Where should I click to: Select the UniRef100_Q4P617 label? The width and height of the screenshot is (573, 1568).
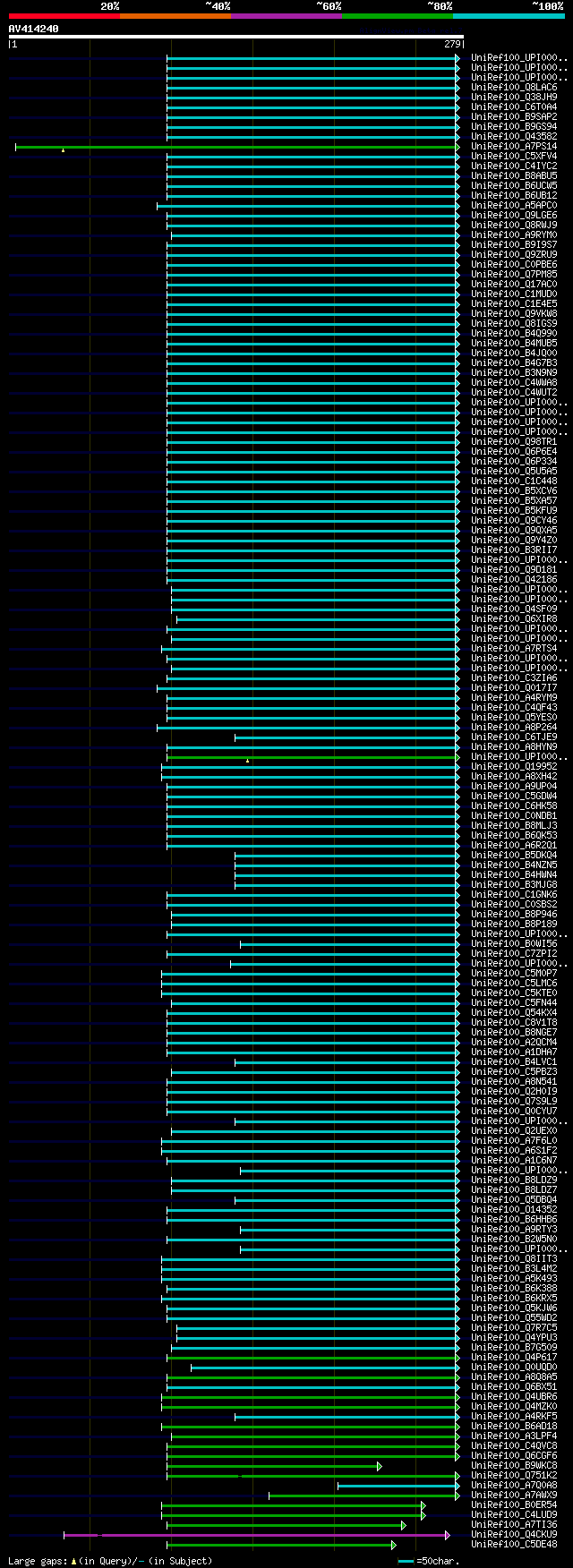point(514,1358)
